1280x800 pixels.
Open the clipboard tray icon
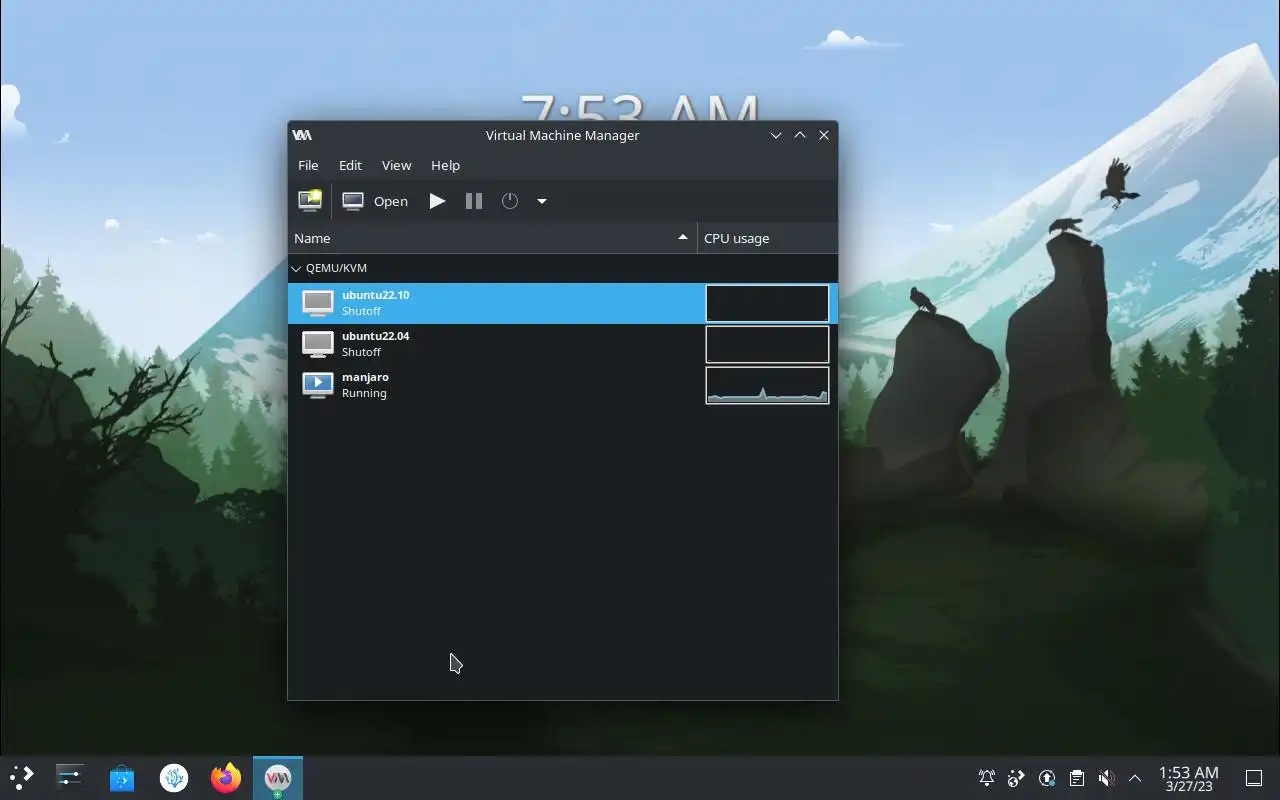click(1077, 777)
